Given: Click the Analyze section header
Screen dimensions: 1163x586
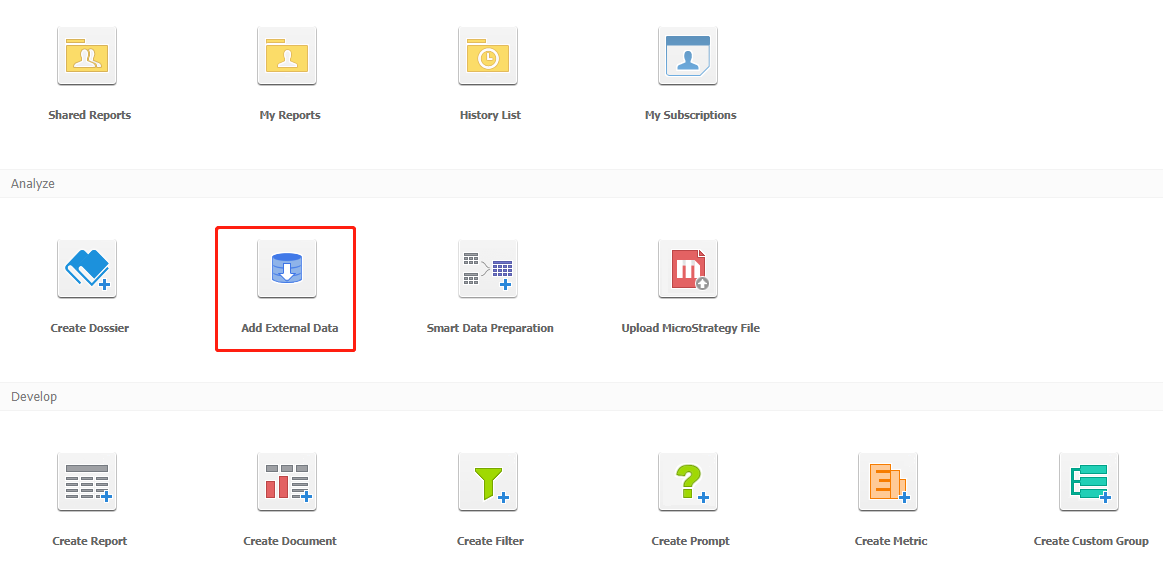Looking at the screenshot, I should tap(33, 184).
